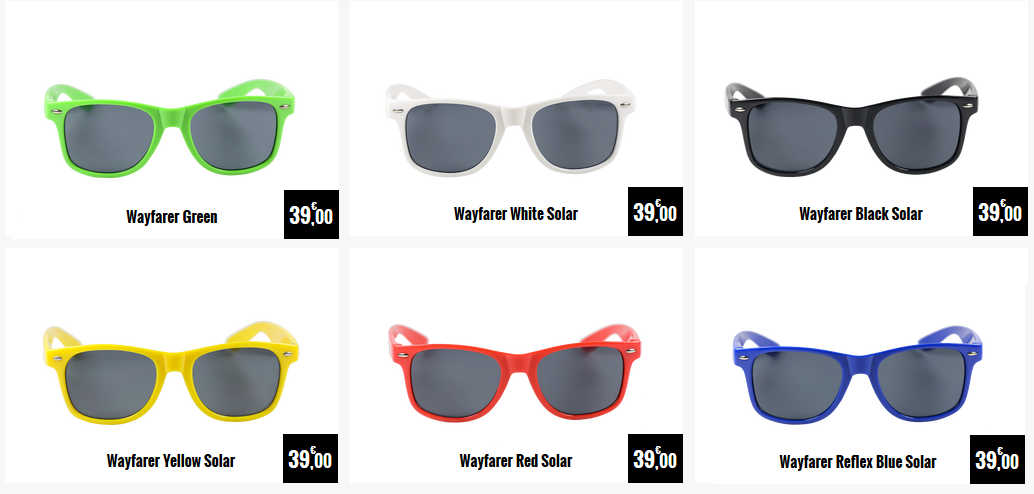The width and height of the screenshot is (1034, 494).
Task: Select the price tag on Wayfarer Red Solar
Action: tap(655, 458)
